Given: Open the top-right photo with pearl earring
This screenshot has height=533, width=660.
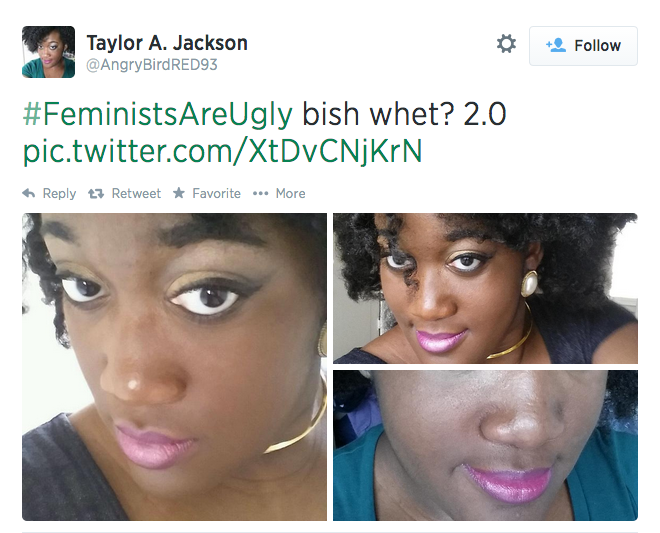Looking at the screenshot, I should [485, 288].
